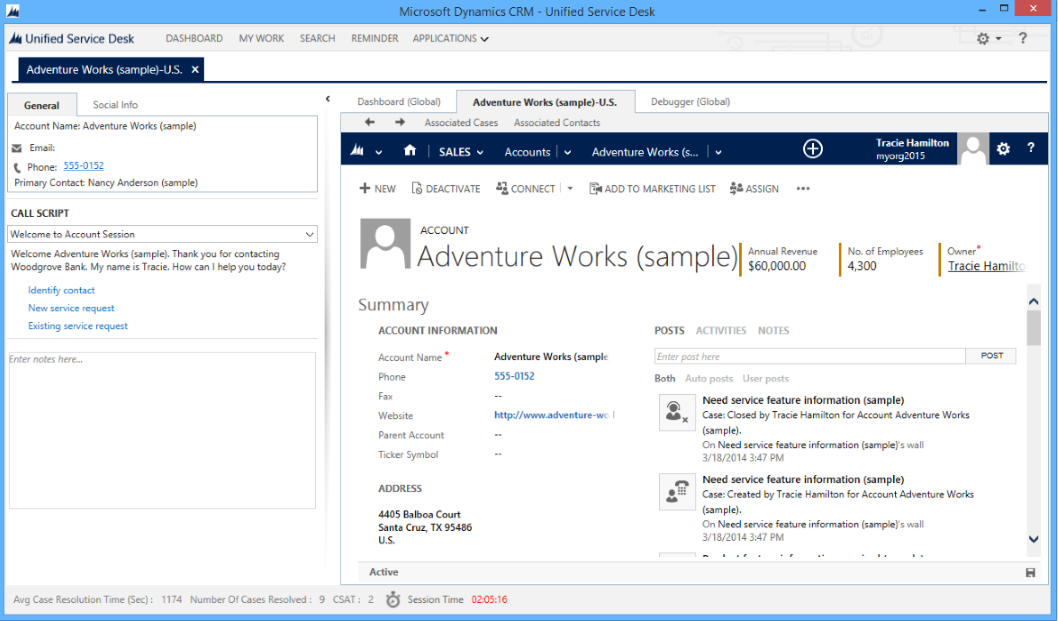Select the Assign command icon
Viewport: 1058px width, 621px height.
click(x=734, y=188)
